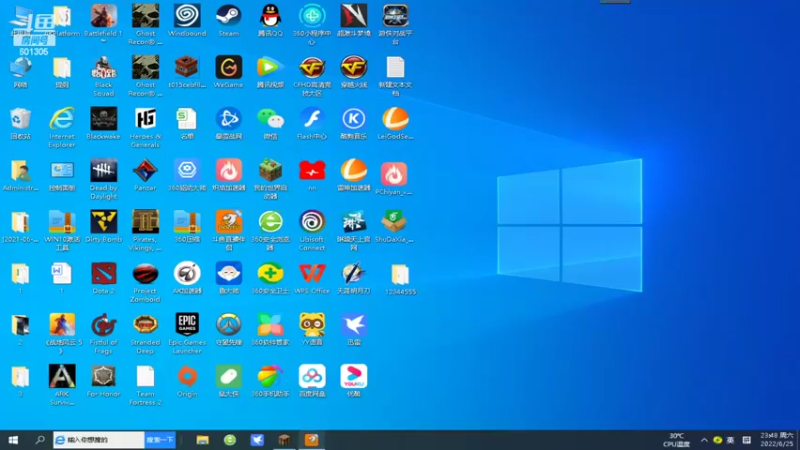This screenshot has height=450, width=800.
Task: Focus the taskbar search input box
Action: click(99, 440)
